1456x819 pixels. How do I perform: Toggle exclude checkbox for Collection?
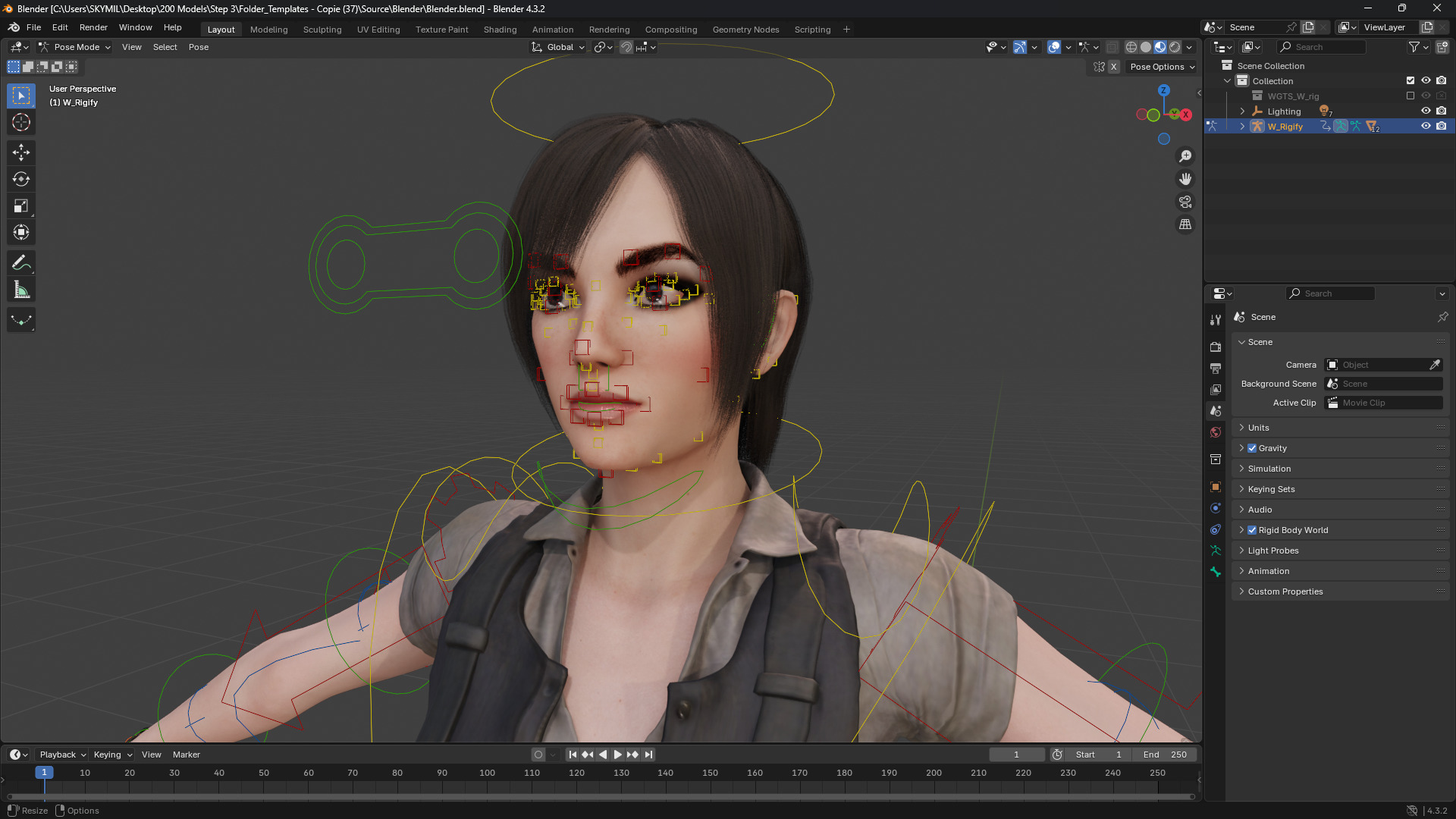pos(1410,81)
